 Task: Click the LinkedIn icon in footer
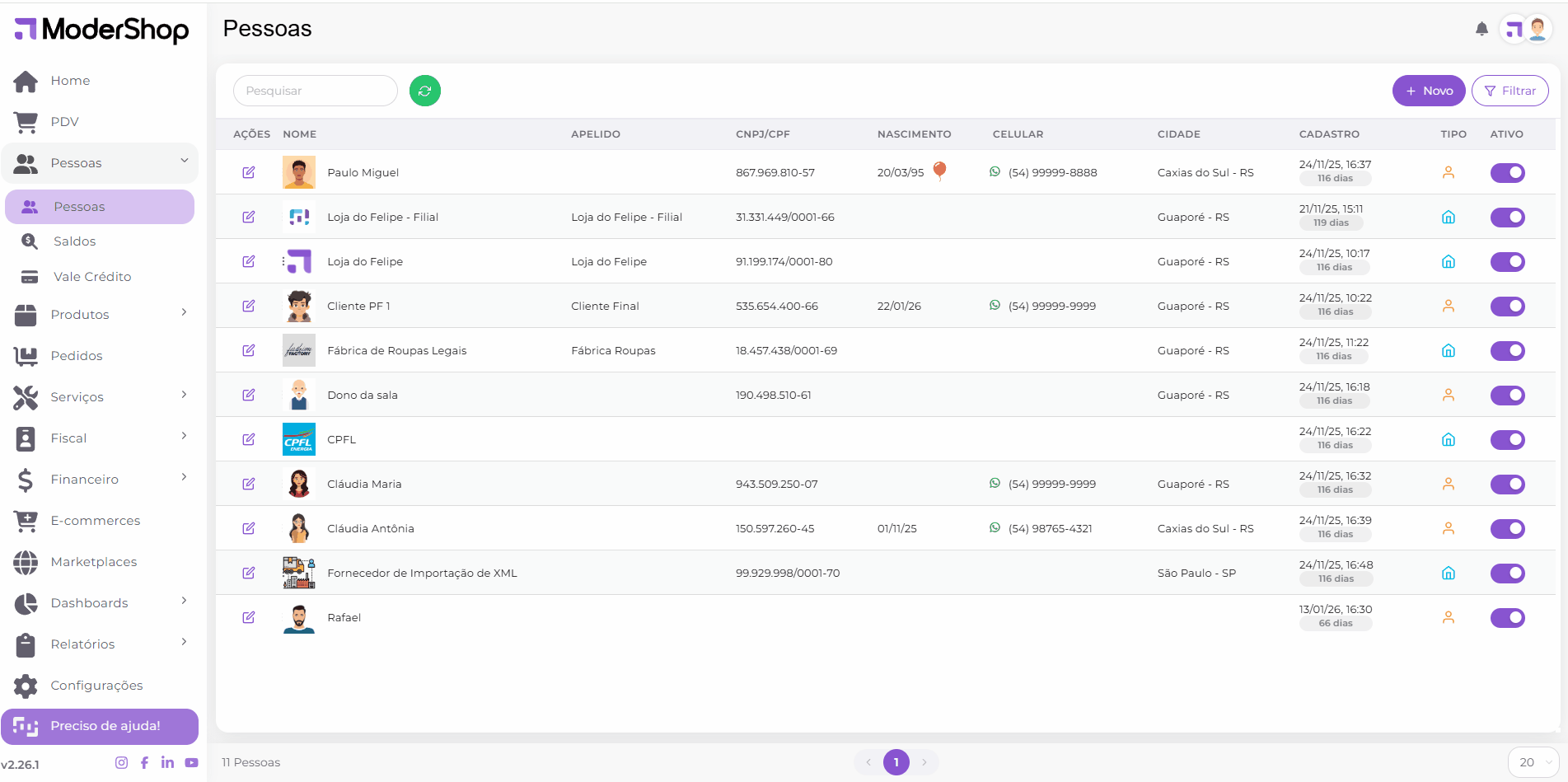167,762
